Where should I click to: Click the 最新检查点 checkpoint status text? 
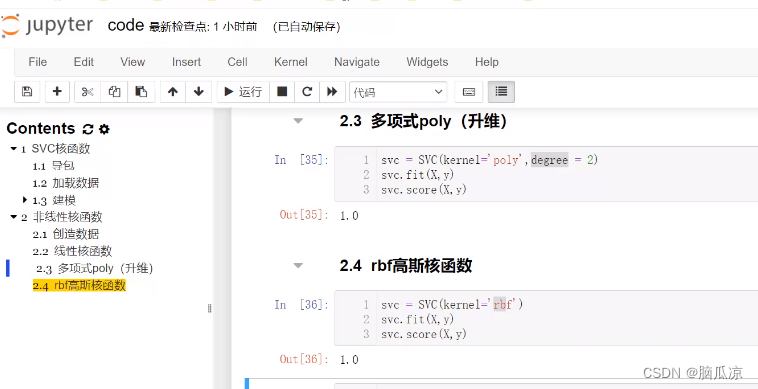click(x=203, y=28)
